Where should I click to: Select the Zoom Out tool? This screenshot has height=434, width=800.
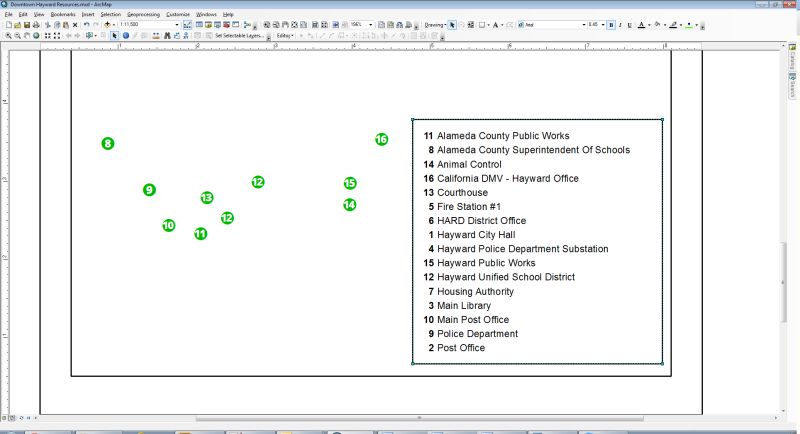click(17, 36)
